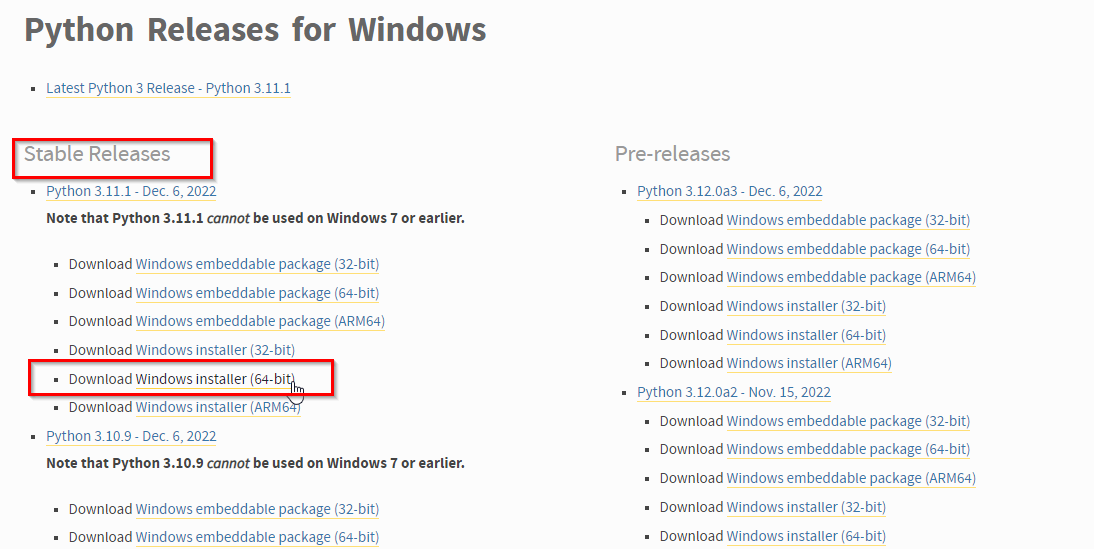Download Python 3.12.0a3 embeddable package (ARM64)
This screenshot has height=549, width=1094.
tap(851, 277)
